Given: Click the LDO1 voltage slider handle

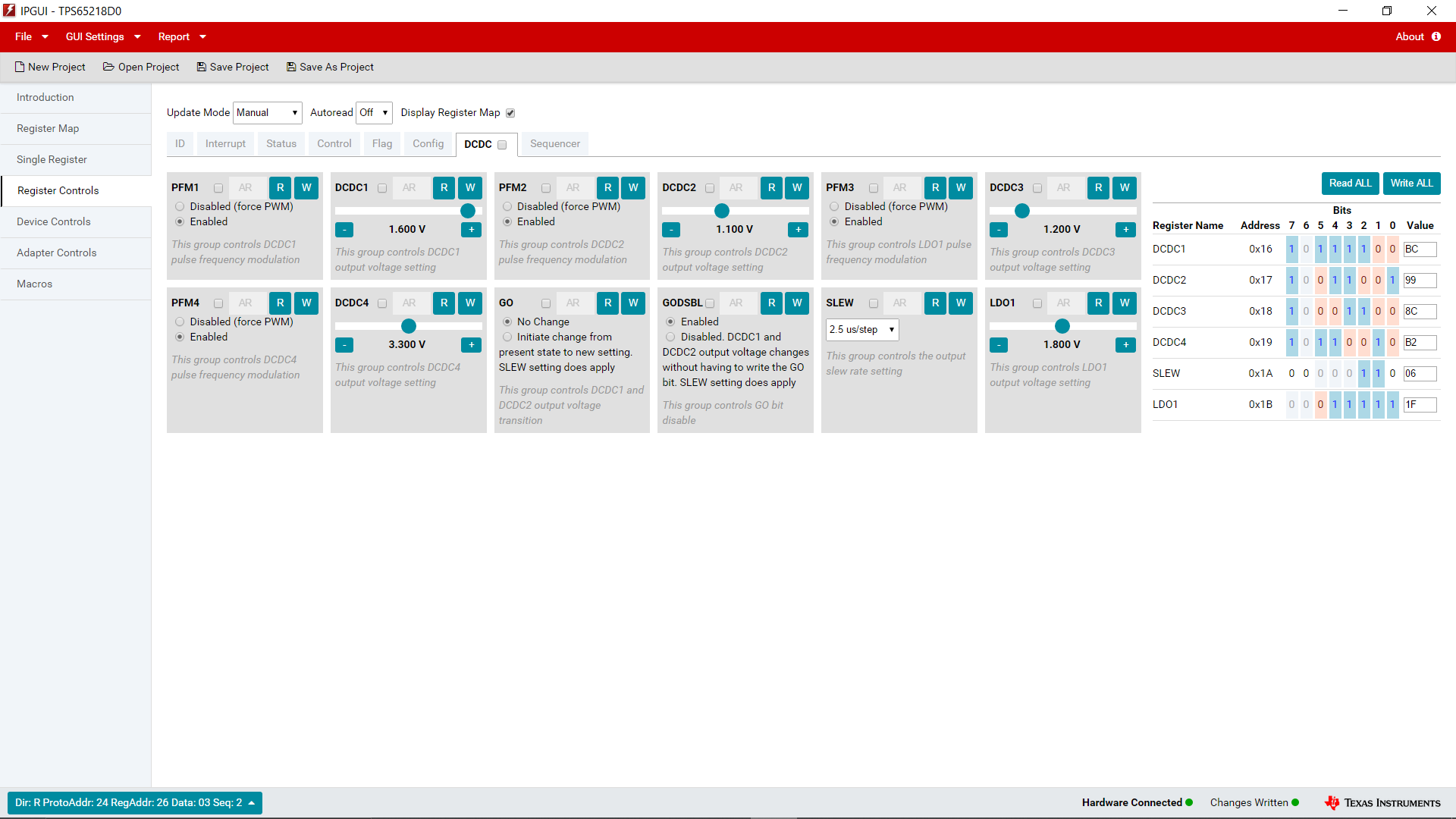Looking at the screenshot, I should 1062,326.
